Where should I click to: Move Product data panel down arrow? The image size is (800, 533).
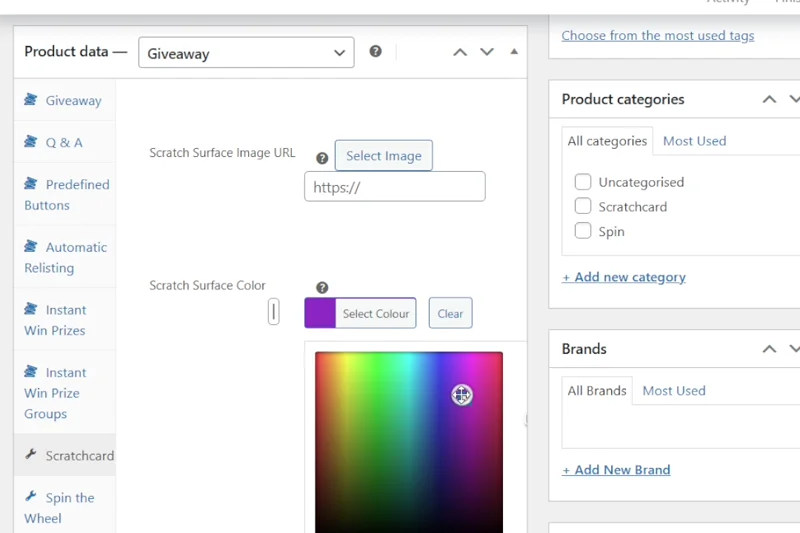pos(487,52)
